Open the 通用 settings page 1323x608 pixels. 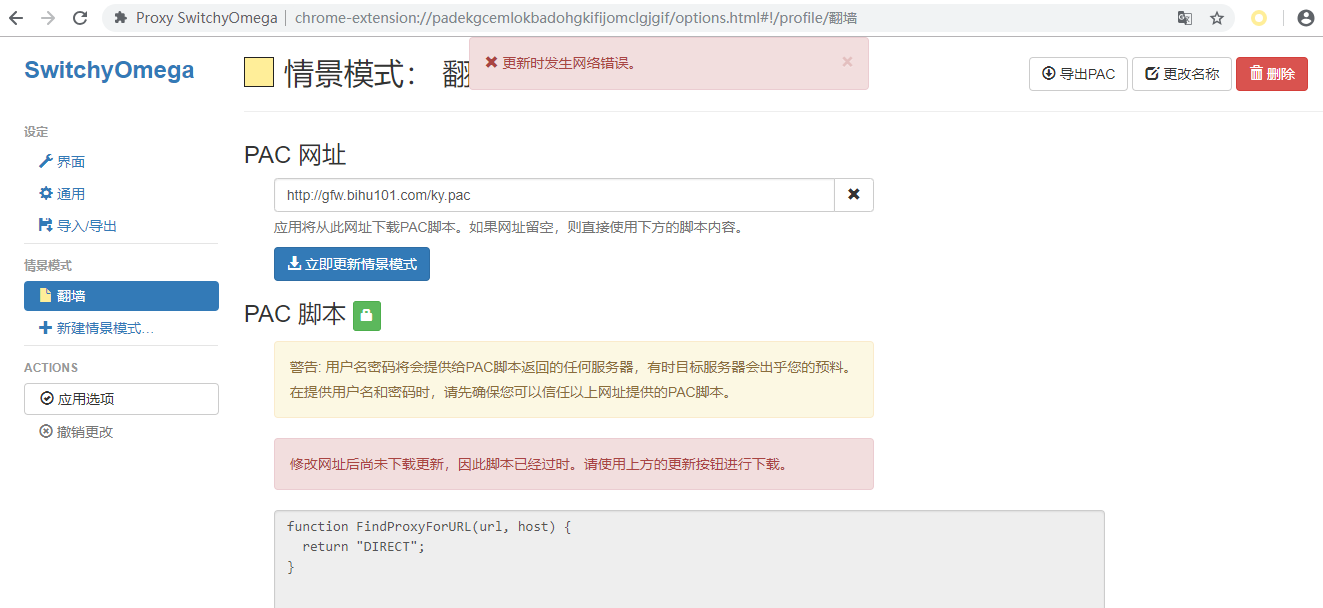tap(61, 194)
